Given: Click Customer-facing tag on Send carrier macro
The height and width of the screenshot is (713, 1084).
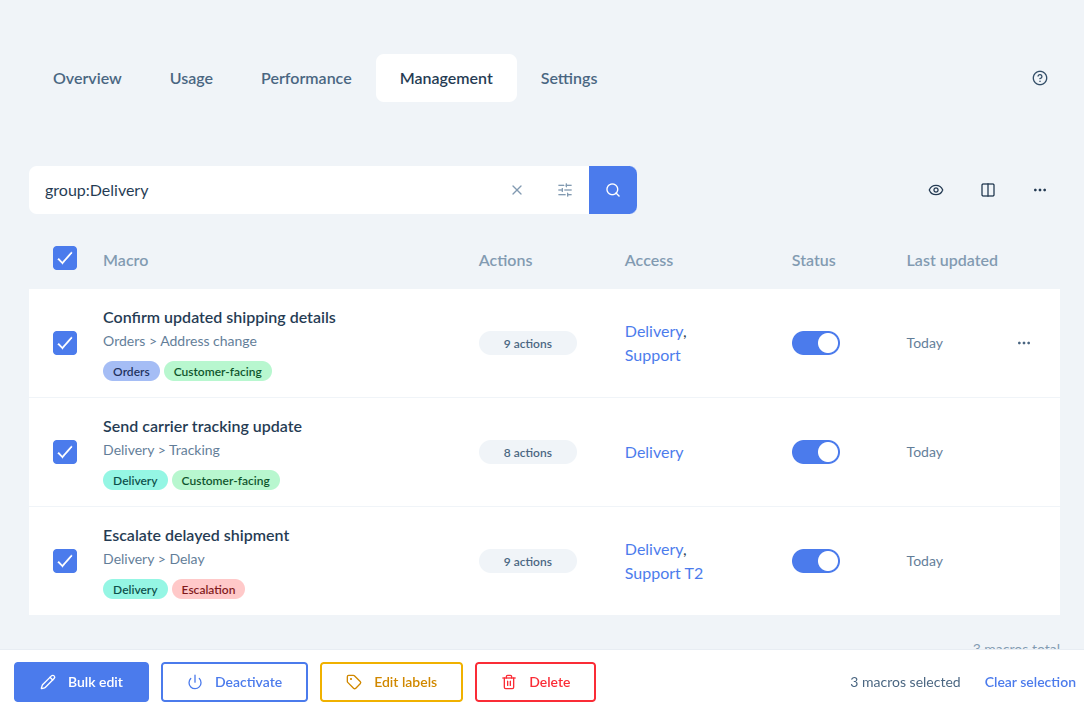Looking at the screenshot, I should tap(226, 481).
